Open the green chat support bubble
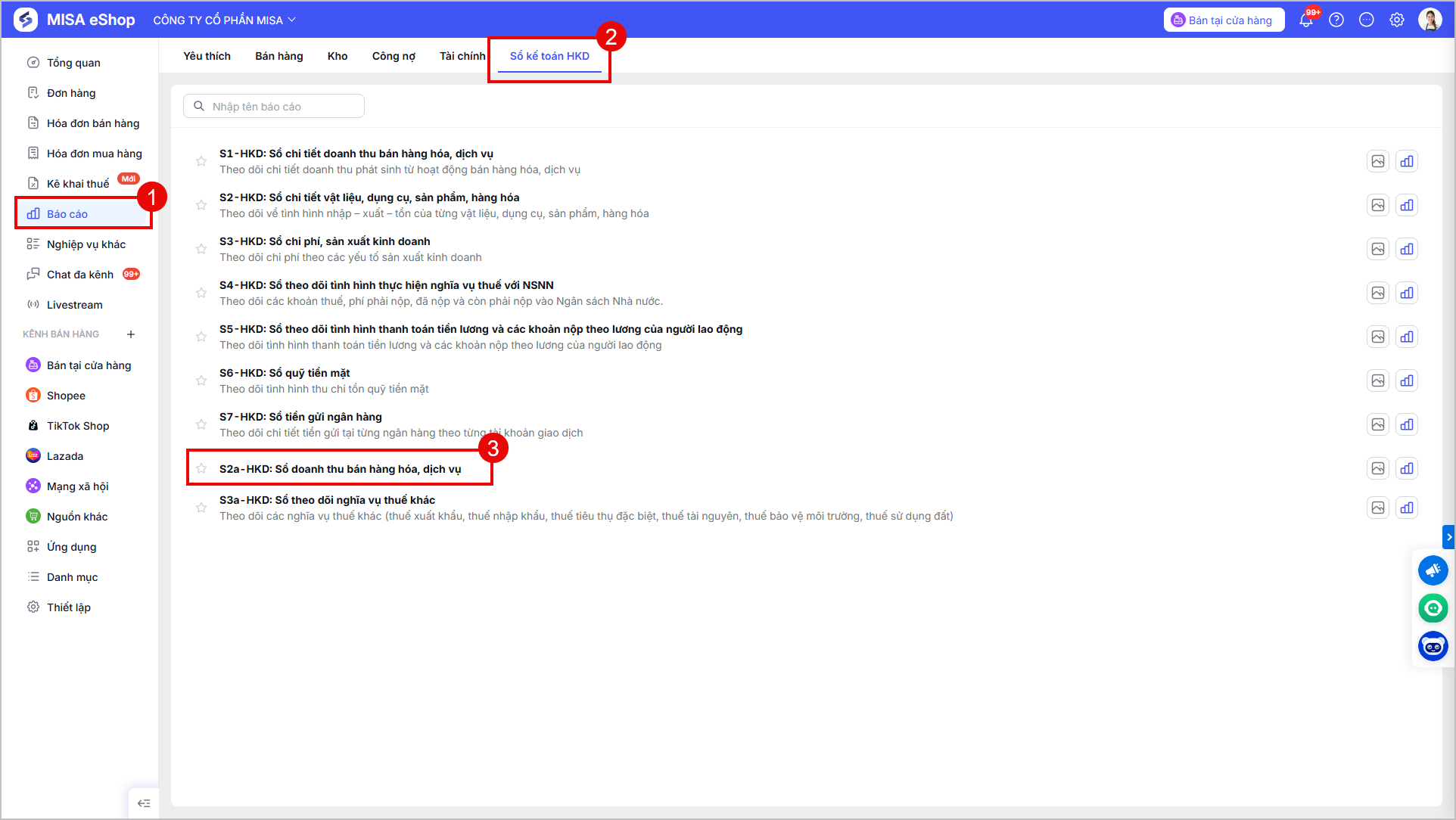This screenshot has height=820, width=1456. 1433,608
